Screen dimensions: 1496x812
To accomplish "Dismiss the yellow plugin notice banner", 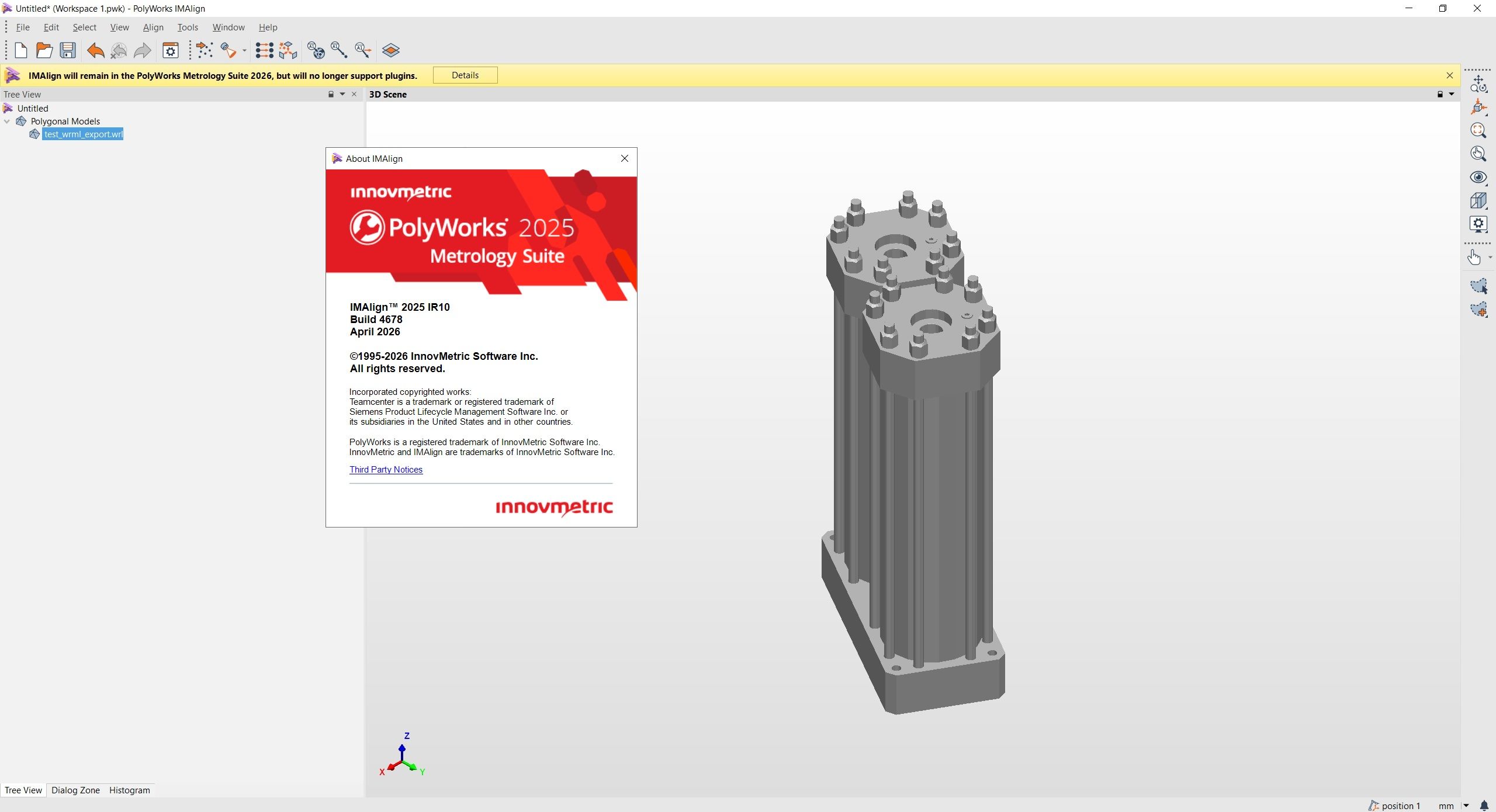I will 1450,75.
